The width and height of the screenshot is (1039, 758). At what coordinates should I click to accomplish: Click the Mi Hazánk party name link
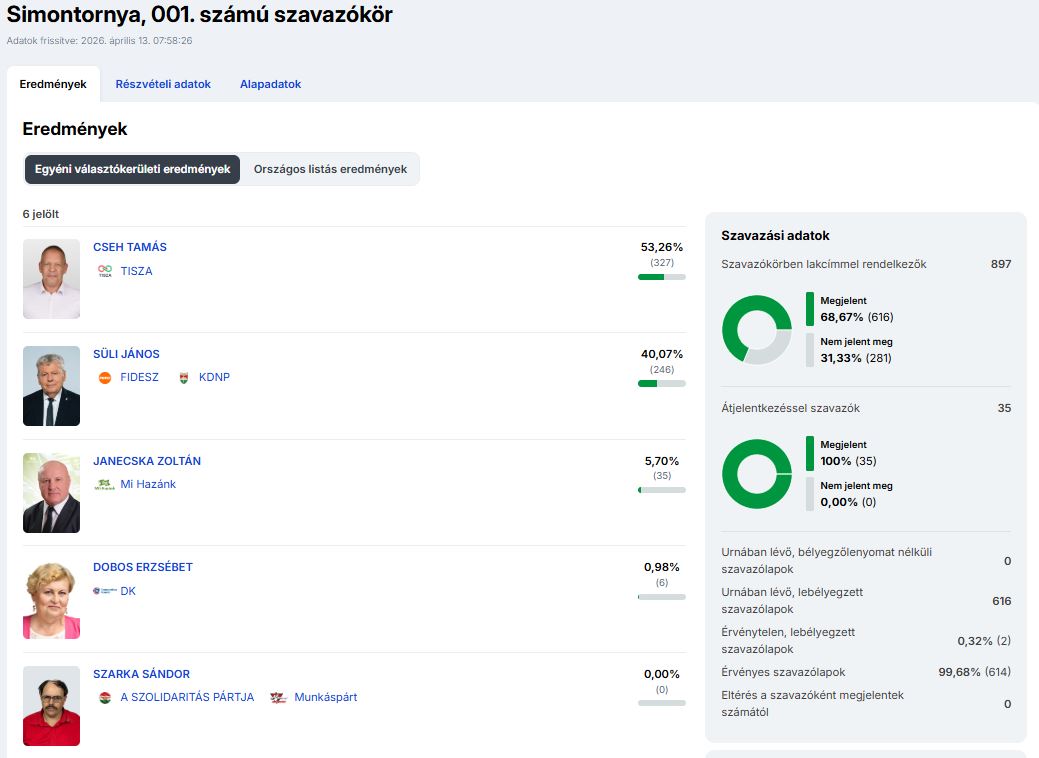click(x=148, y=484)
